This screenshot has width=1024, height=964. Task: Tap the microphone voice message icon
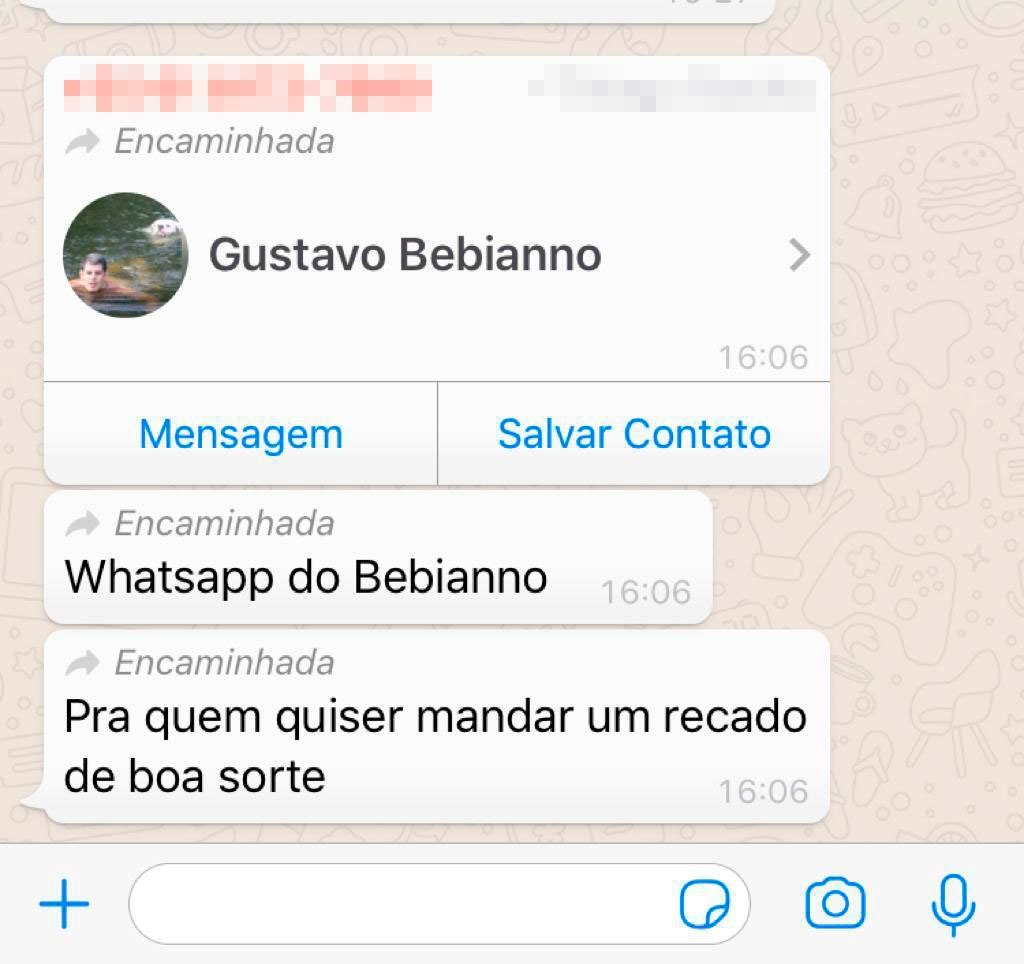coord(953,905)
